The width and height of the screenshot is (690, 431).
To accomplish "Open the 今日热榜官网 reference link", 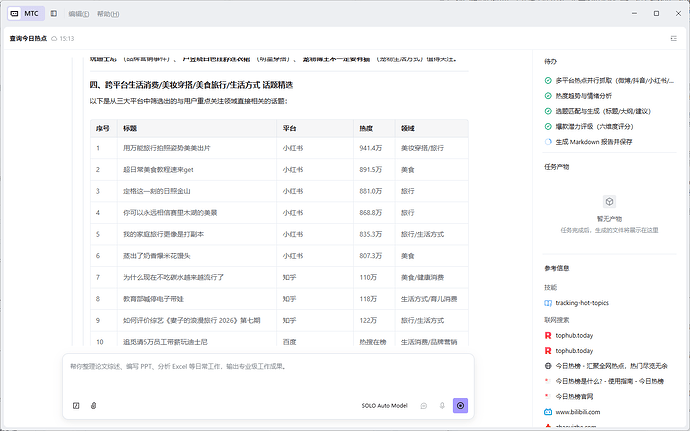I will coord(574,397).
